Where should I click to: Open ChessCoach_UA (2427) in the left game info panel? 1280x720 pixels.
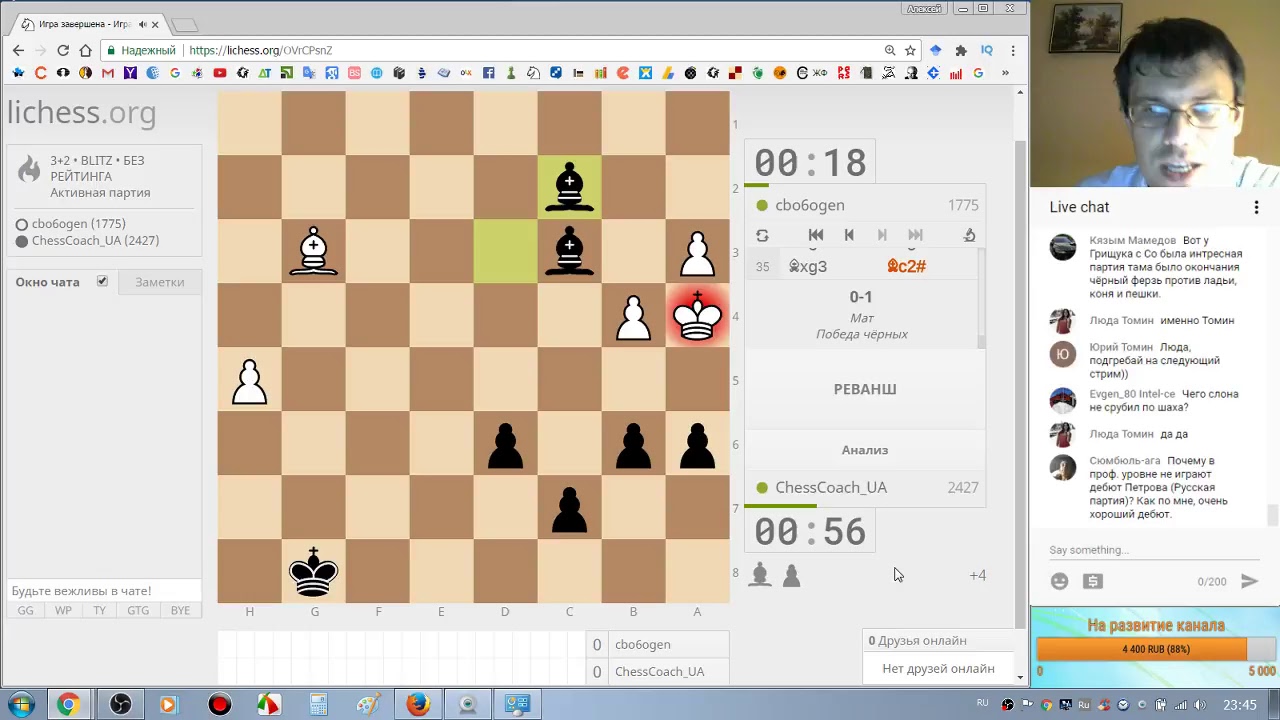(95, 241)
